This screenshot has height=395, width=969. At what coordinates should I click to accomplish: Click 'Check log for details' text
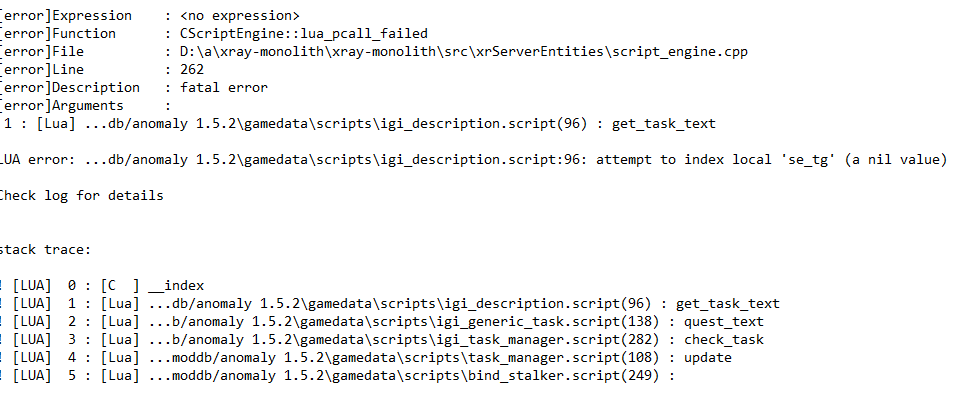tap(81, 195)
